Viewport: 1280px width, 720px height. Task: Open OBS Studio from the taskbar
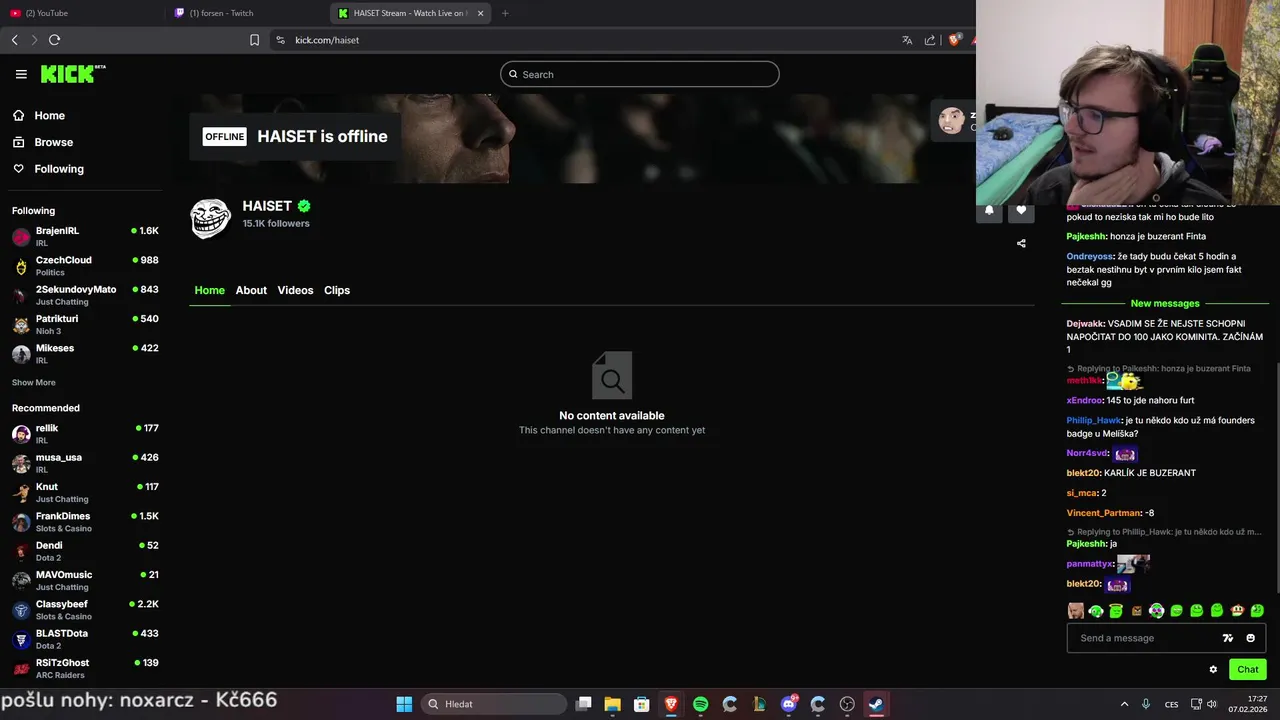click(847, 704)
